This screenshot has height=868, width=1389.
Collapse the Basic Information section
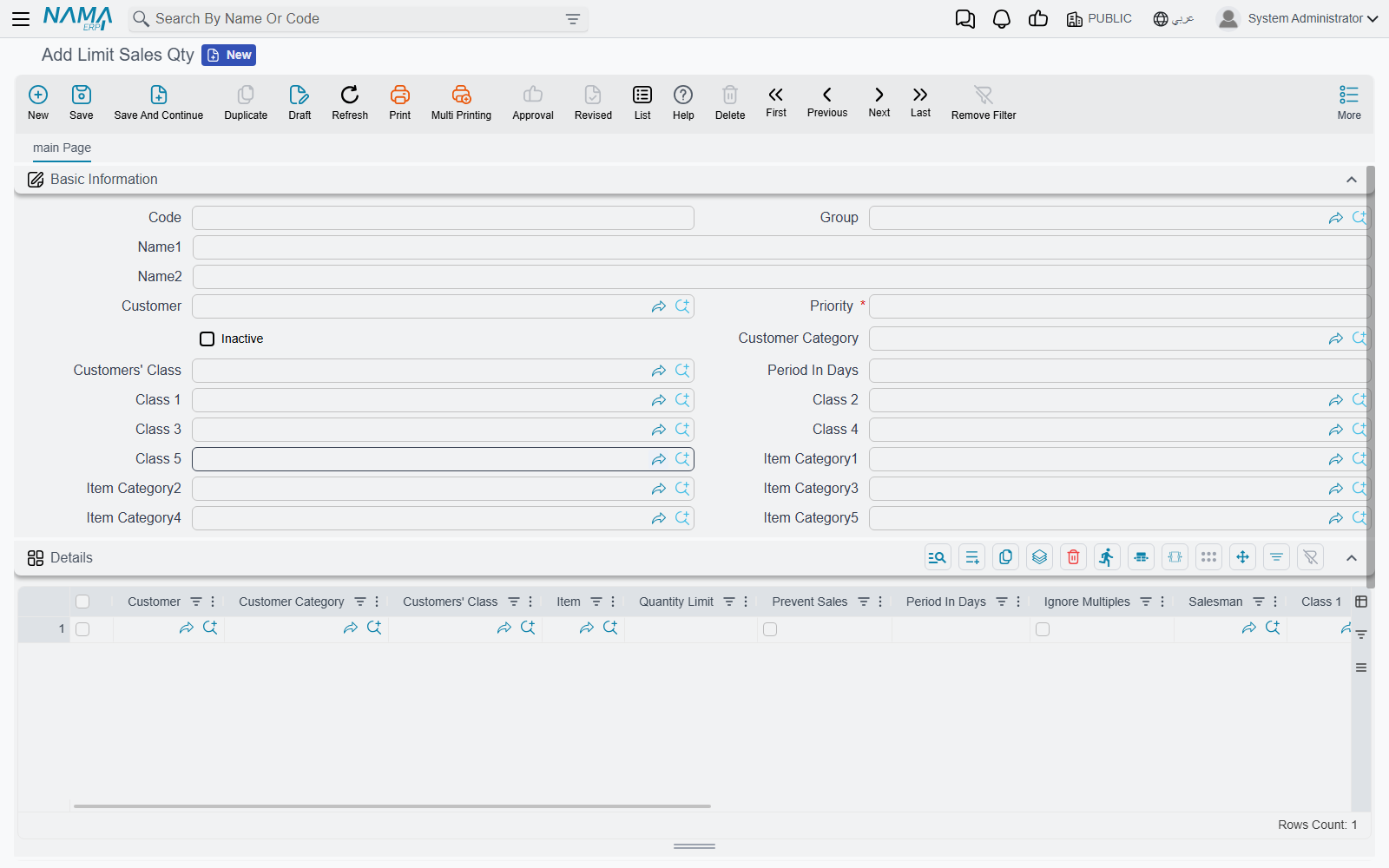click(x=1351, y=180)
